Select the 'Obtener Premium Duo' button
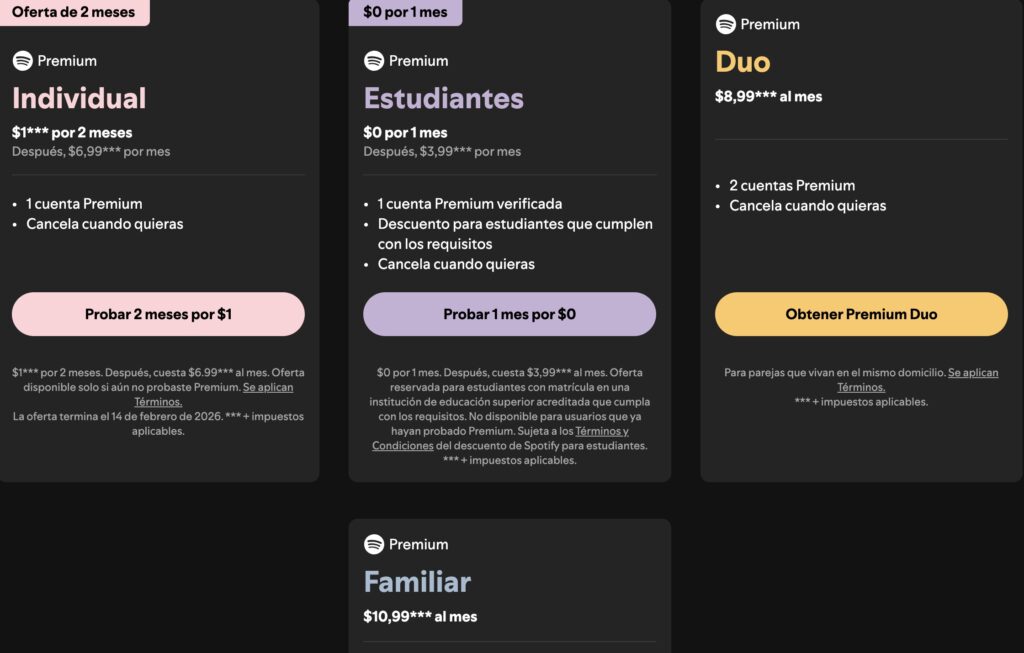1024x653 pixels. [x=861, y=314]
